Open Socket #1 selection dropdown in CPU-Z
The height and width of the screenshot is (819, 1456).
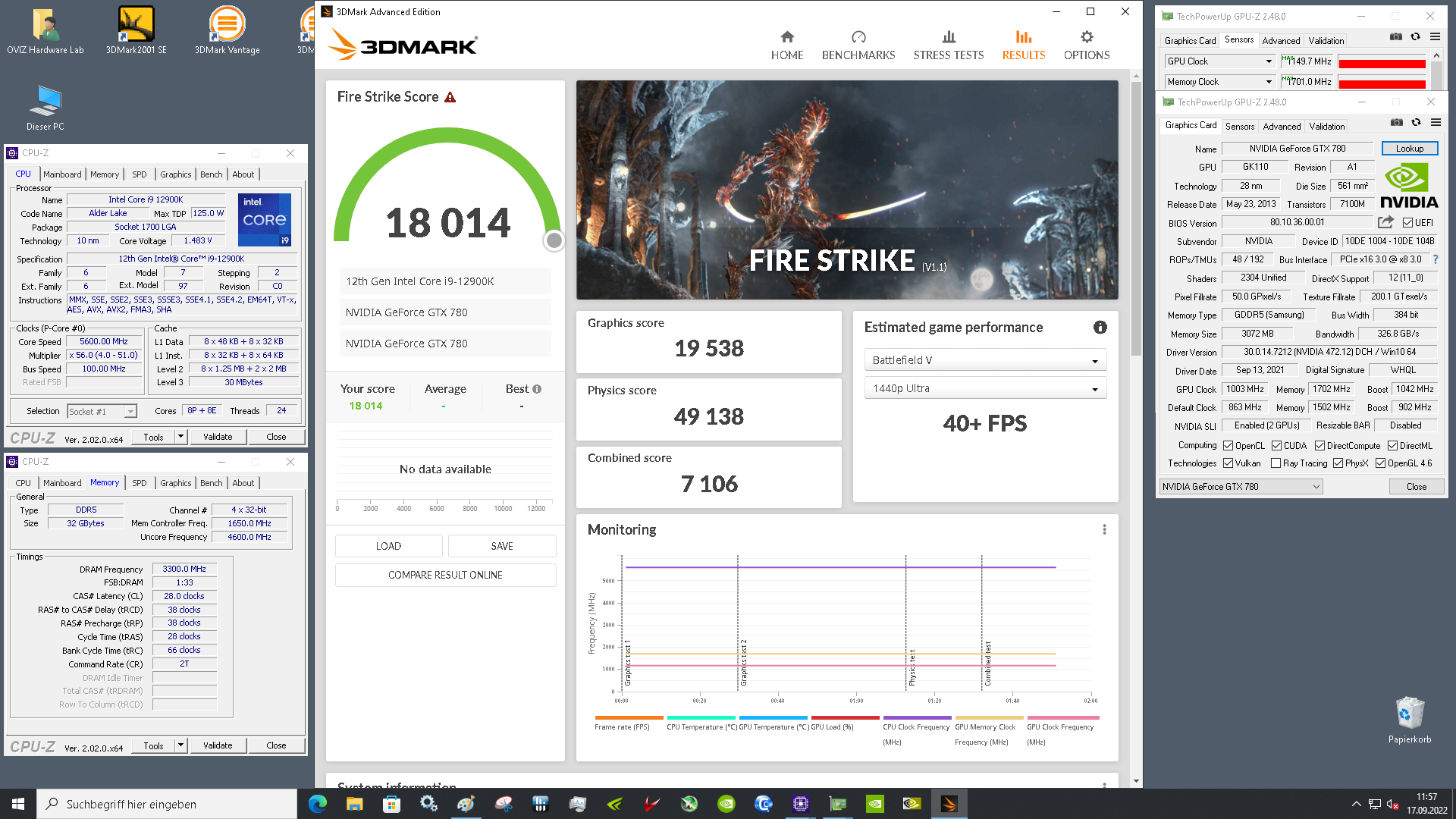tap(102, 411)
